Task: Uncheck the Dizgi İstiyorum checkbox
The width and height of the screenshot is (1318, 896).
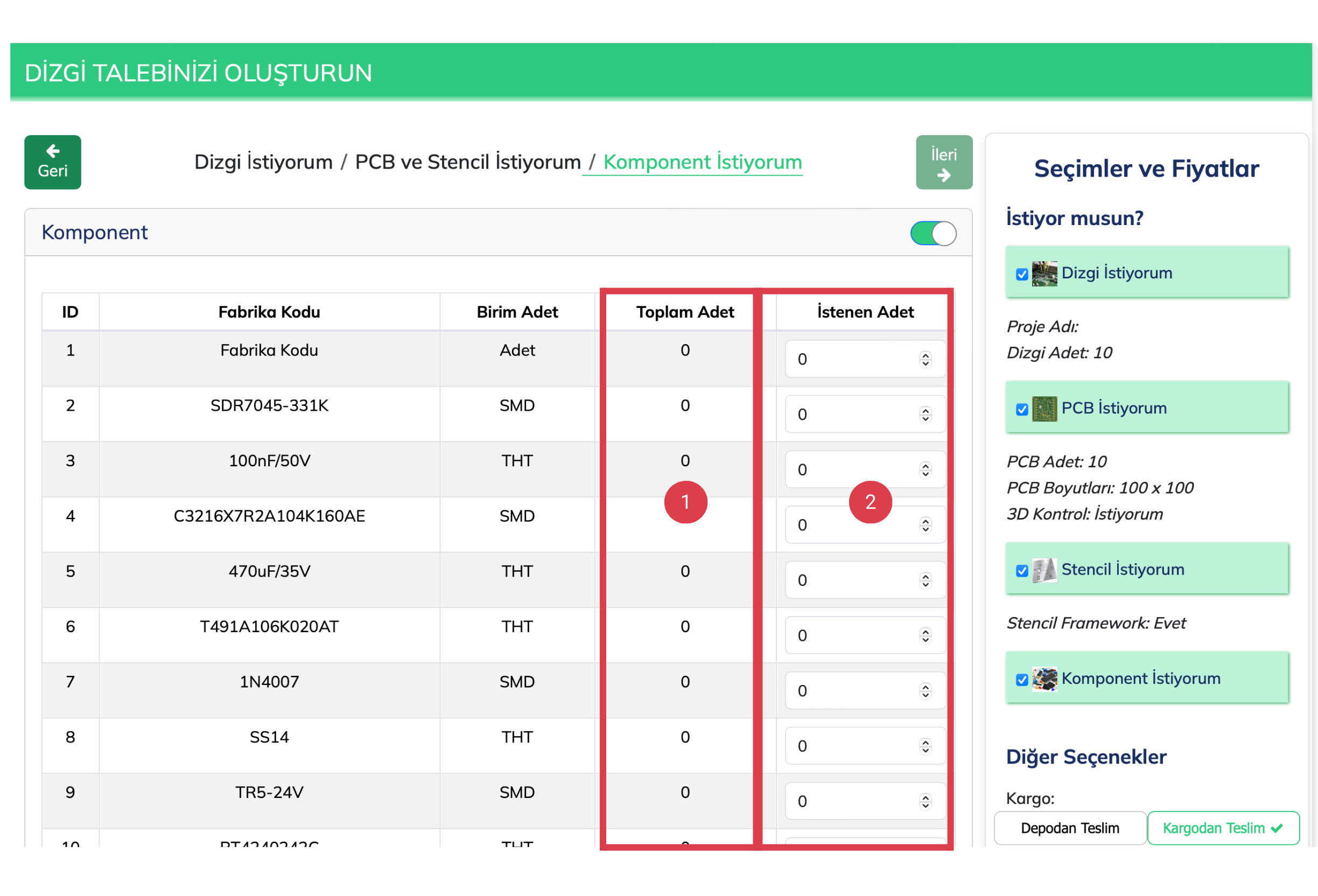Action: pyautogui.click(x=1021, y=275)
